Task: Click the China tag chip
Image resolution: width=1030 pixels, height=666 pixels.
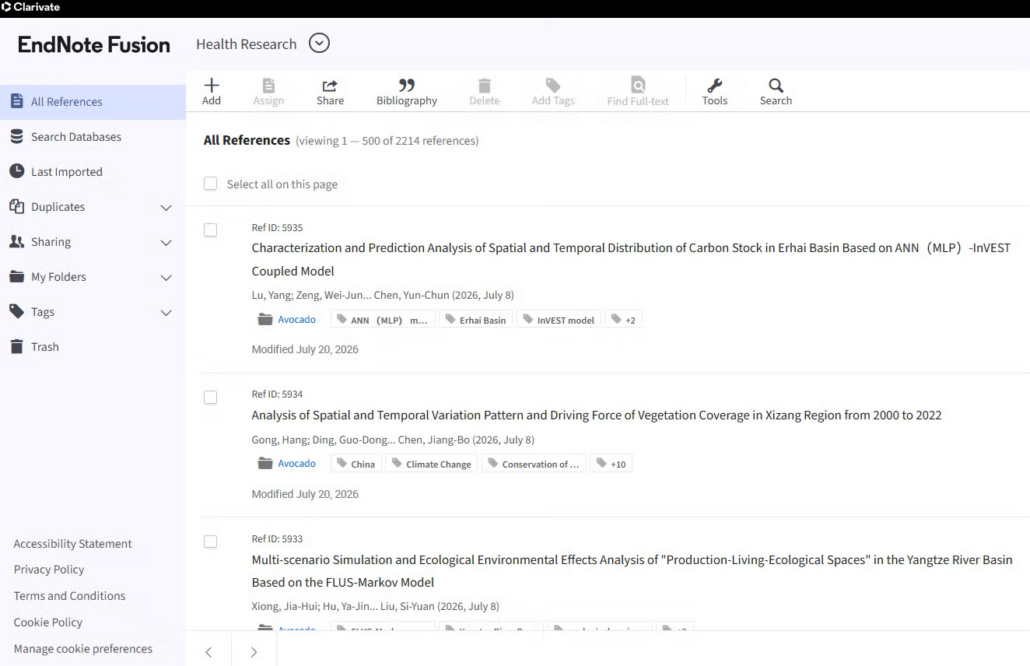Action: [356, 464]
